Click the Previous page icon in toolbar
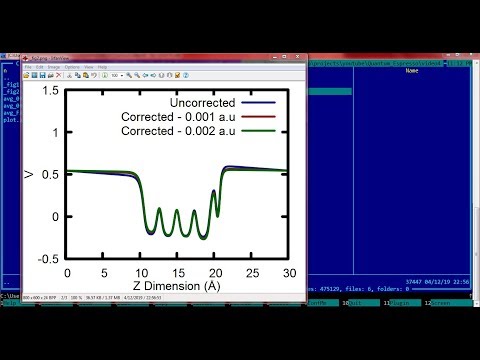The height and width of the screenshot is (360, 480). [x=161, y=76]
